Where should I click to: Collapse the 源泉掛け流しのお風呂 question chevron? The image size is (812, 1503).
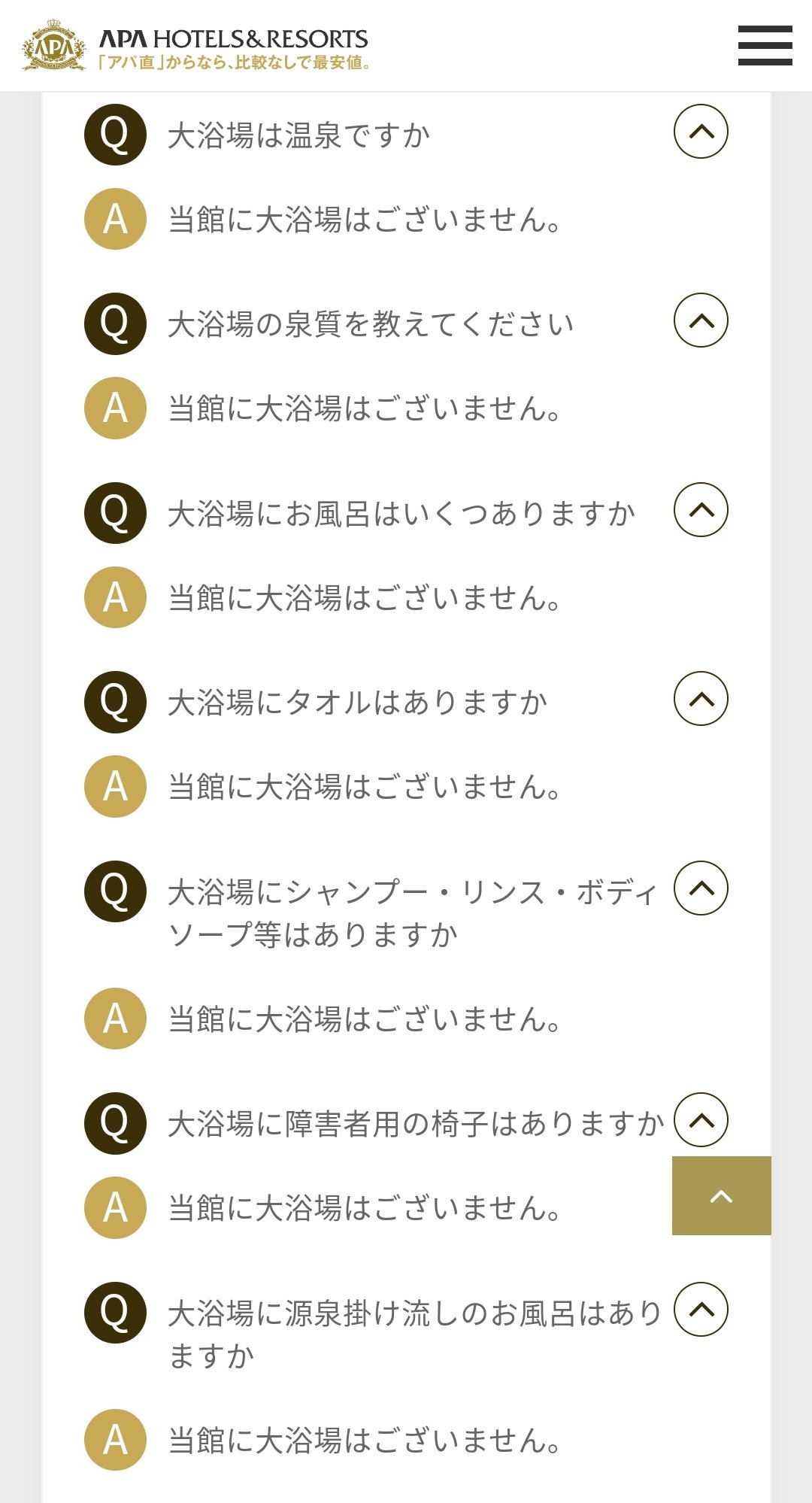(x=701, y=1309)
